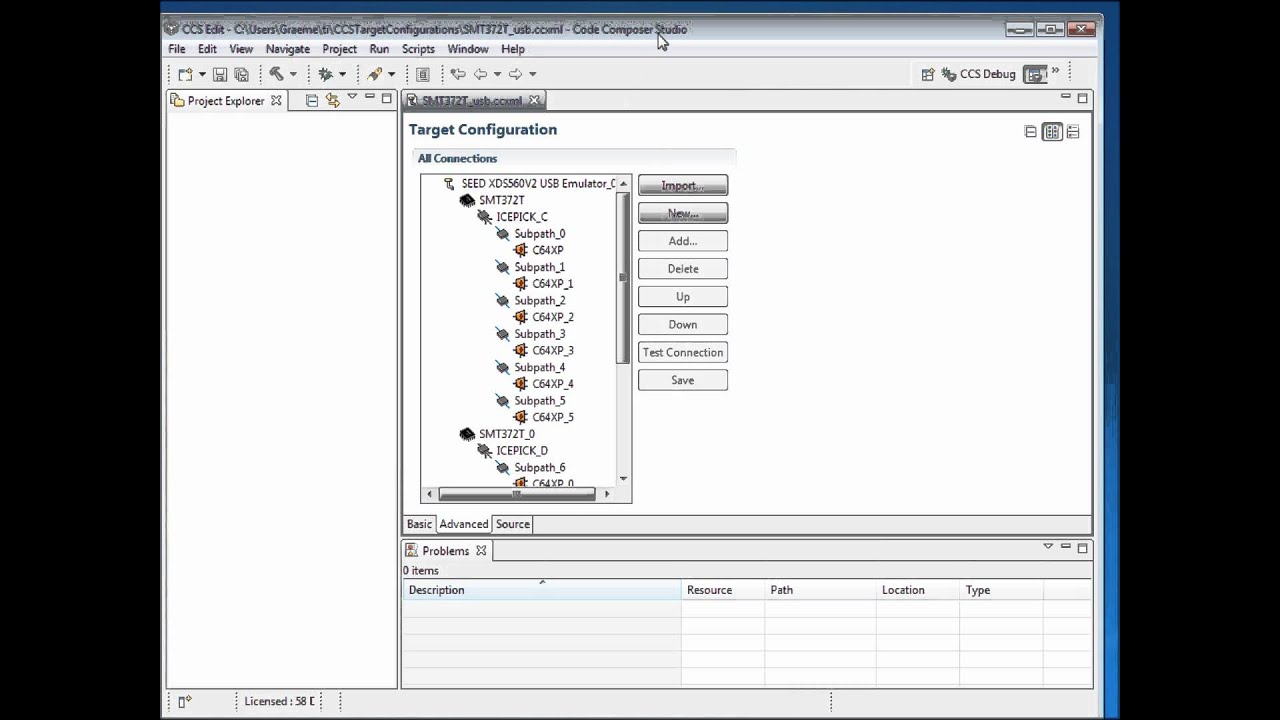Open the New file dropdown arrow

pos(202,74)
